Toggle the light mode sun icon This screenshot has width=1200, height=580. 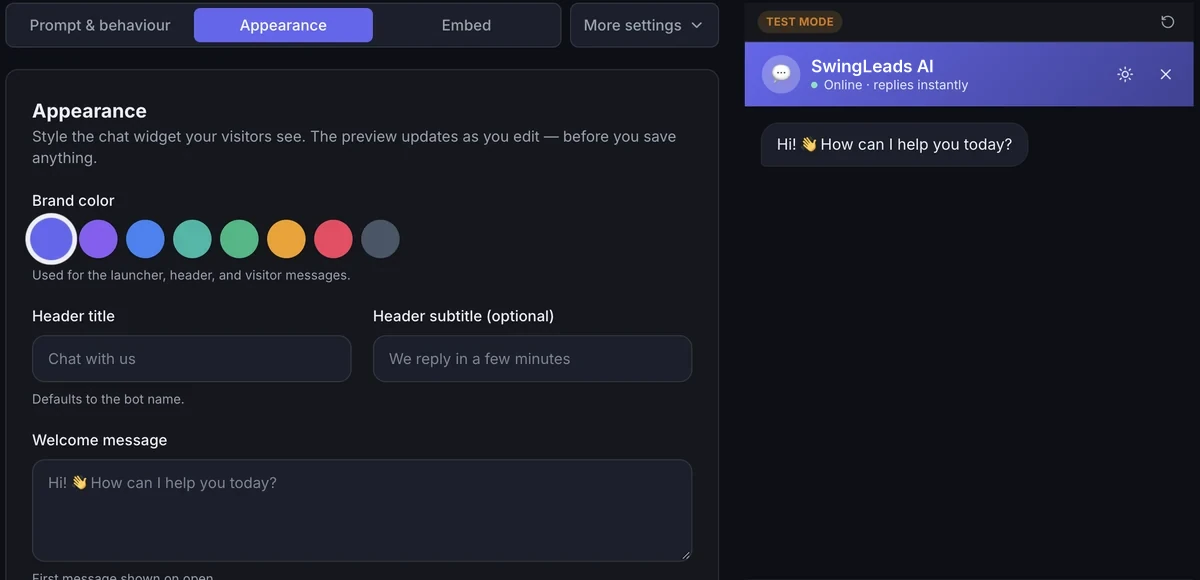click(1125, 74)
